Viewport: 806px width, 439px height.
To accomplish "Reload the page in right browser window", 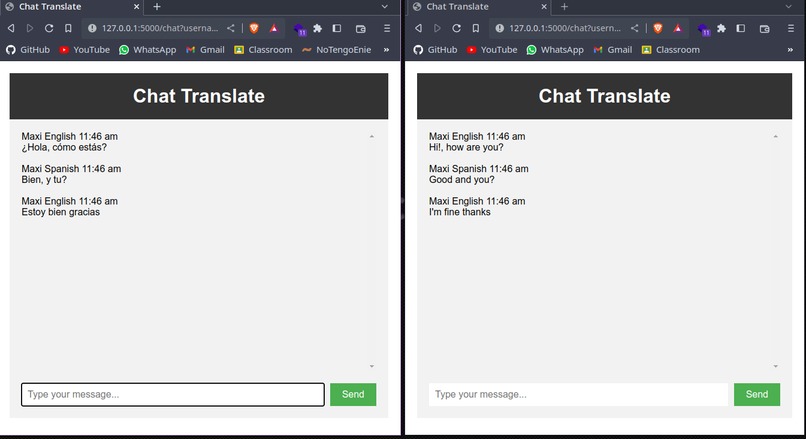I will pos(456,28).
